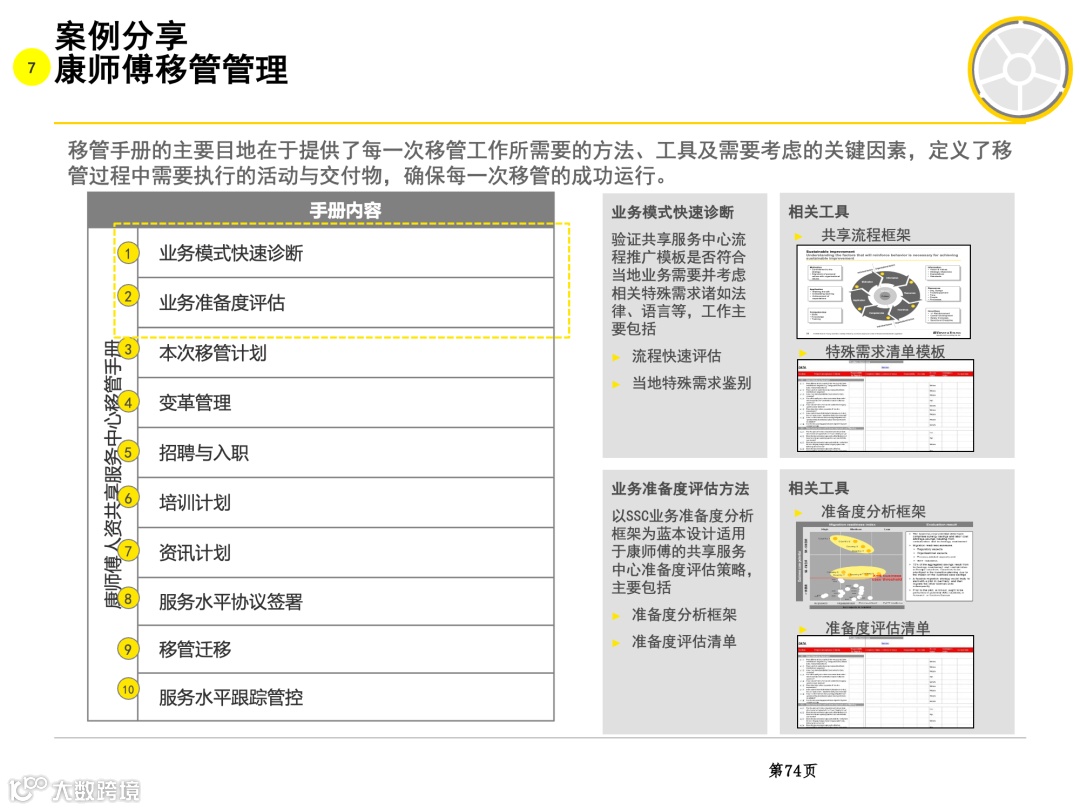
Task: Select the 业务准备度评估 row
Action: (346, 302)
